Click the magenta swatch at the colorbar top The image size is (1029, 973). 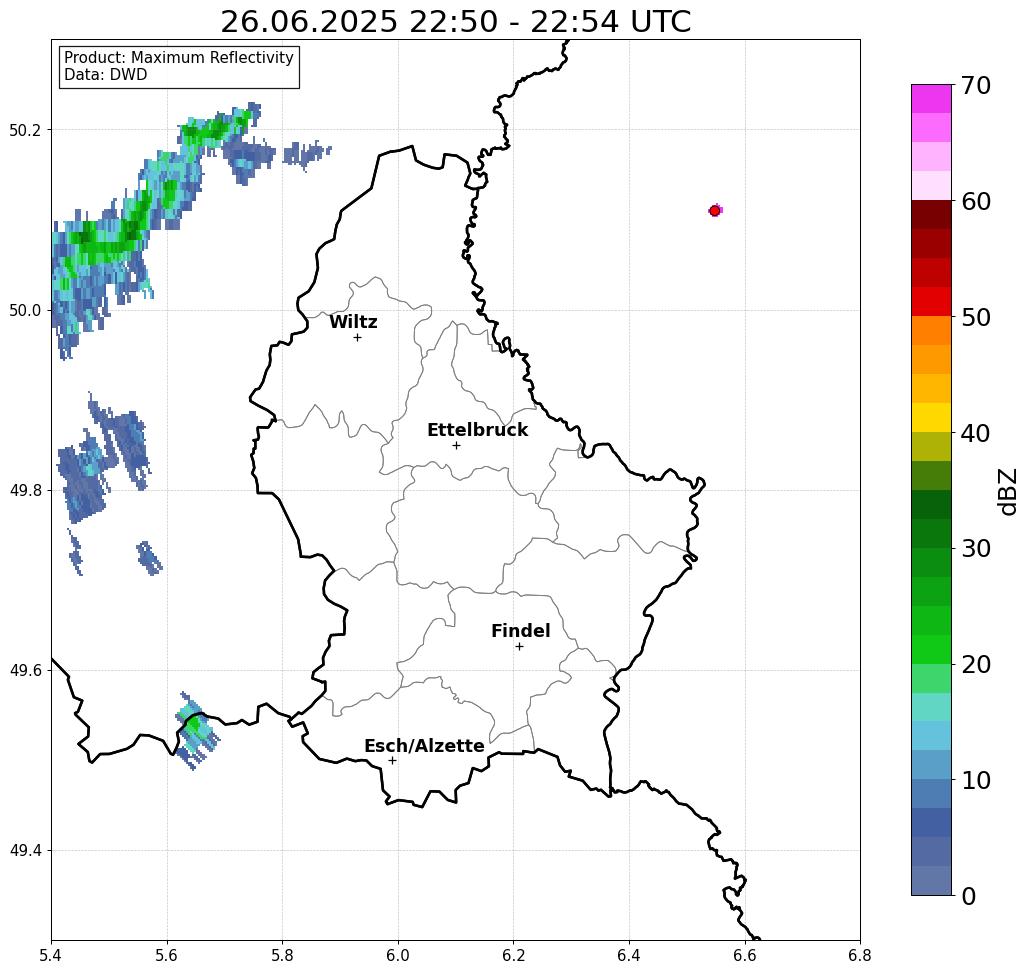[931, 99]
